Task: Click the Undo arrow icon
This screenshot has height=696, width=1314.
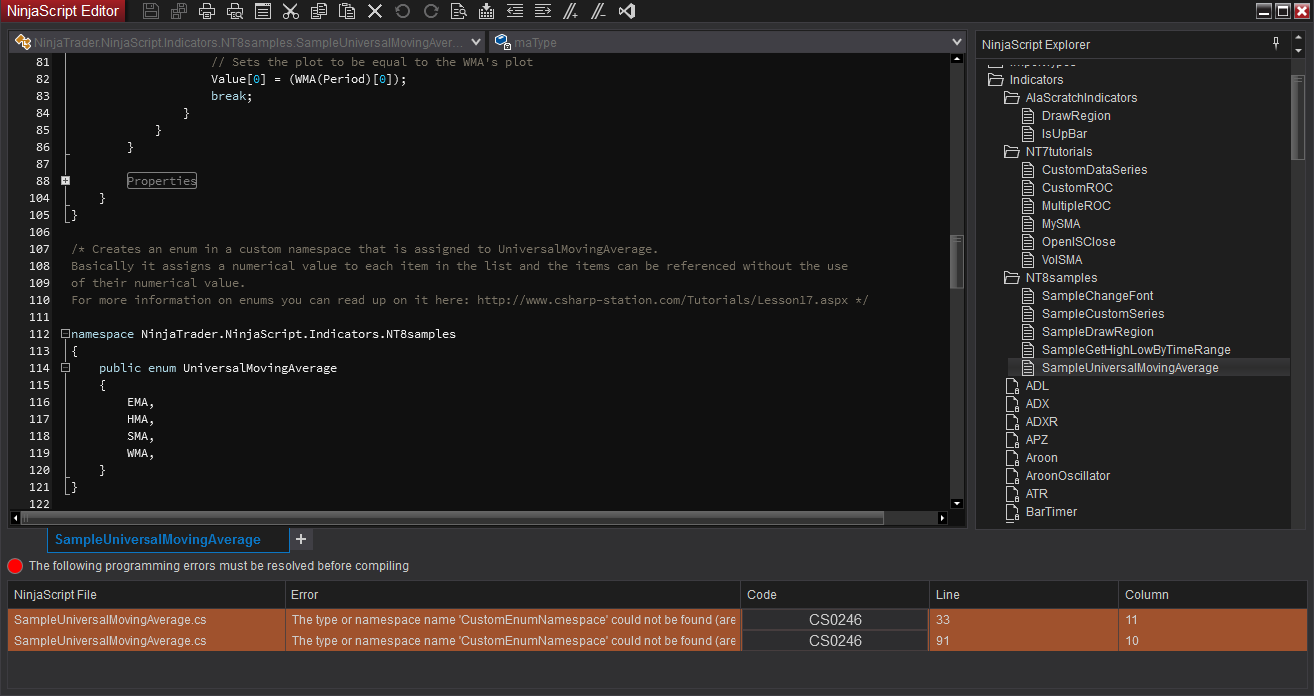Action: tap(403, 11)
